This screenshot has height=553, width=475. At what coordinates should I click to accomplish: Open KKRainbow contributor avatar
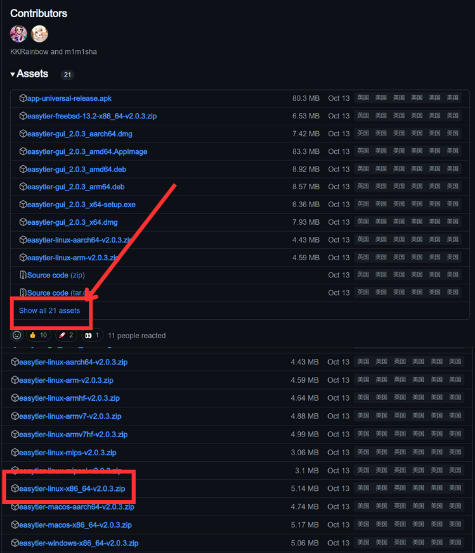(x=19, y=34)
